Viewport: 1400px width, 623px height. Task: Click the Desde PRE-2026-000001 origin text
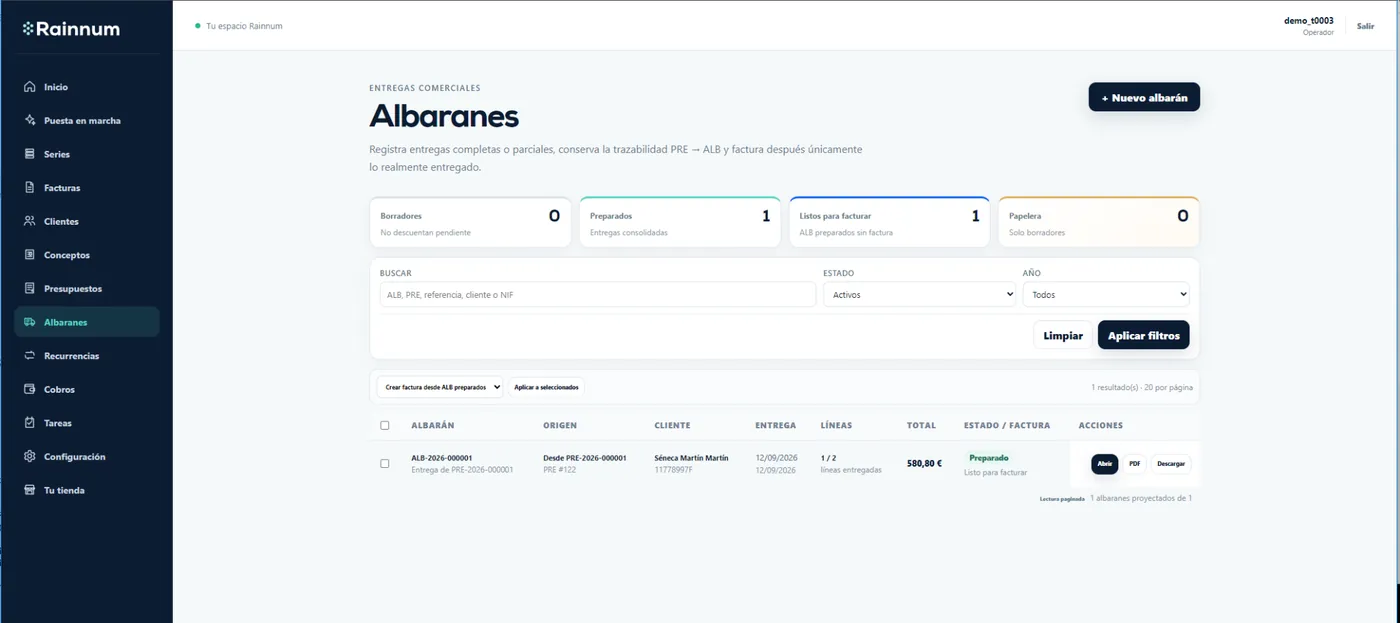[x=585, y=458]
